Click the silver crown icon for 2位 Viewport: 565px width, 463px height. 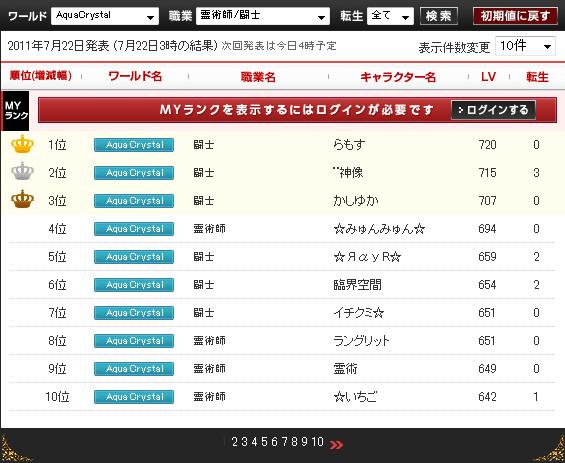pyautogui.click(x=22, y=172)
